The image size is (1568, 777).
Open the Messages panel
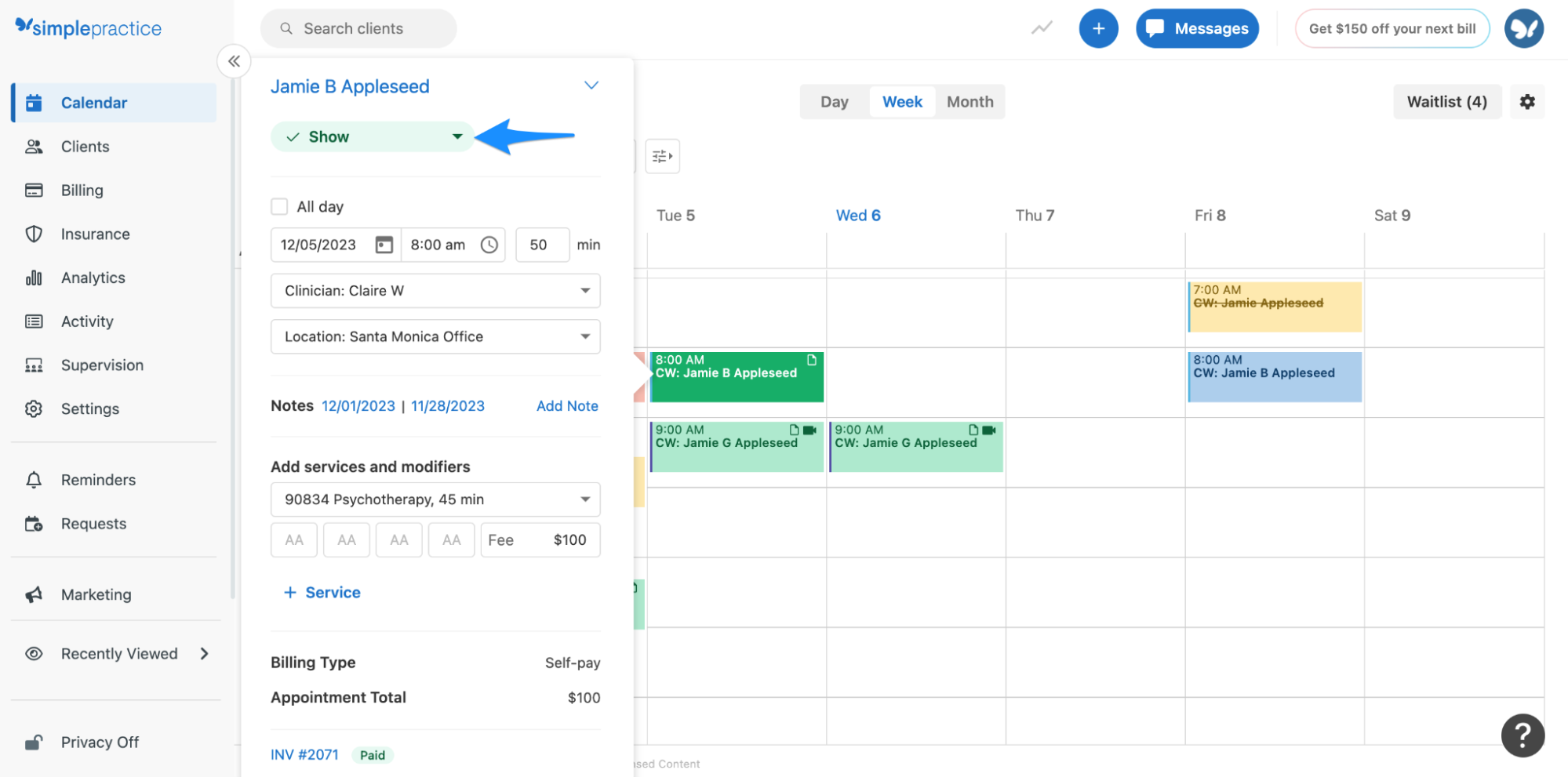[x=1197, y=27]
